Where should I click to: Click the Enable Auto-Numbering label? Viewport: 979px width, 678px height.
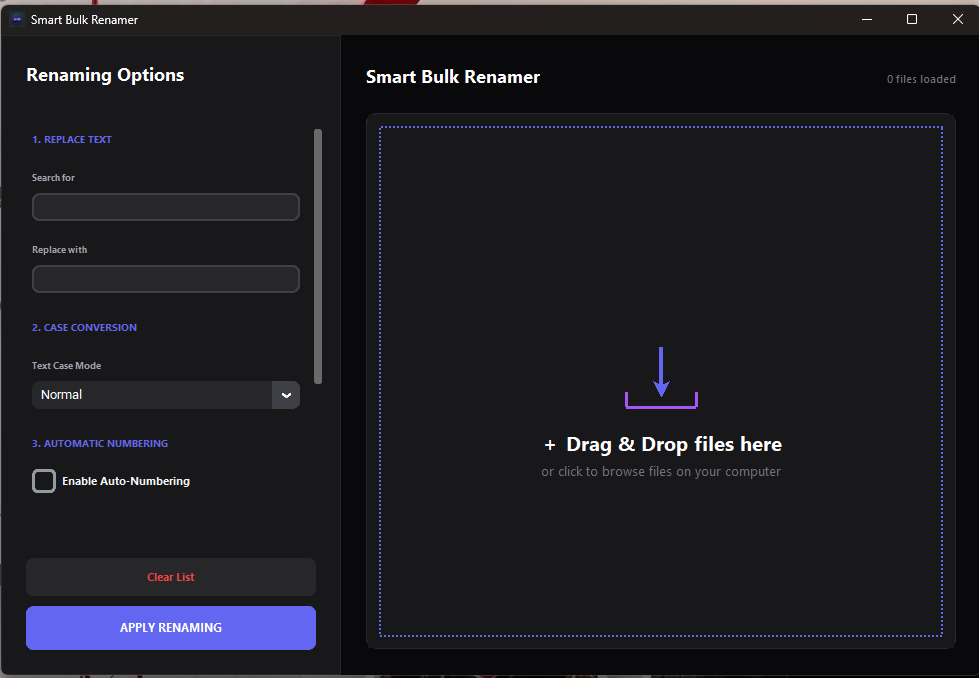(x=125, y=481)
